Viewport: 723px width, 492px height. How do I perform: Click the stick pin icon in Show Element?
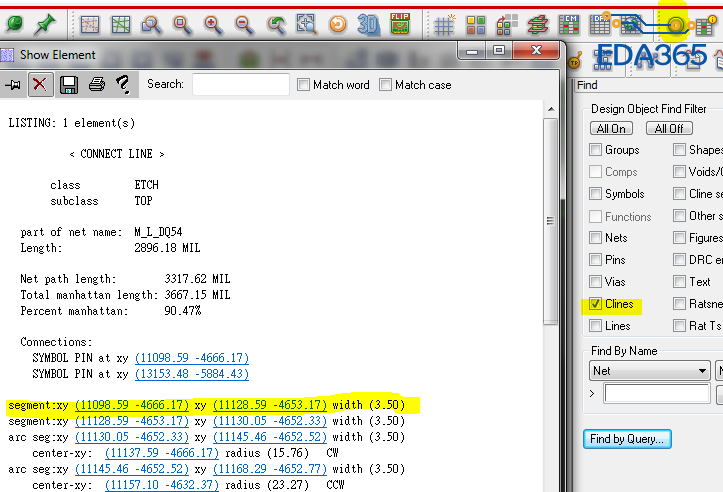click(x=13, y=84)
